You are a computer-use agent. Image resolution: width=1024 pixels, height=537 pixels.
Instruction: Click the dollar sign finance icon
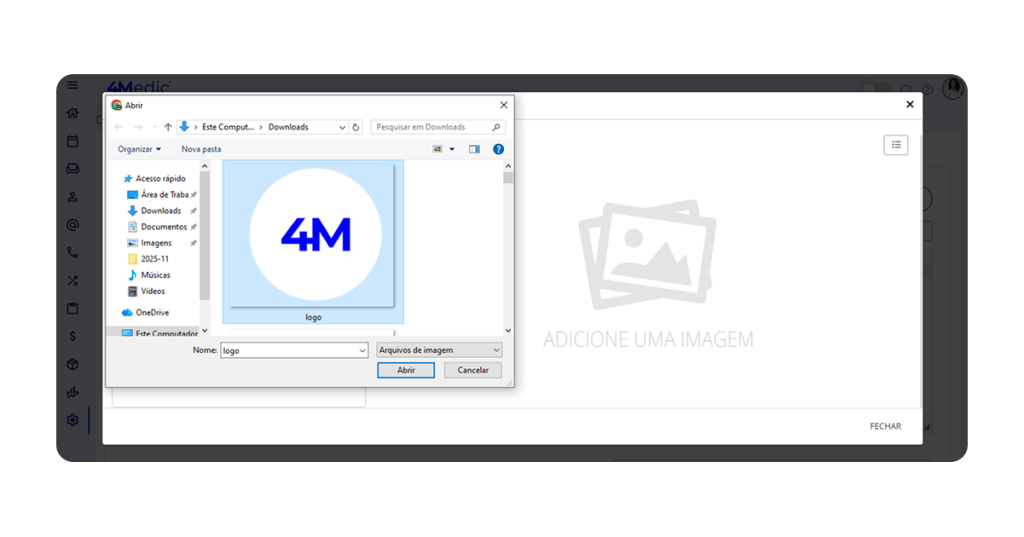[x=72, y=336]
